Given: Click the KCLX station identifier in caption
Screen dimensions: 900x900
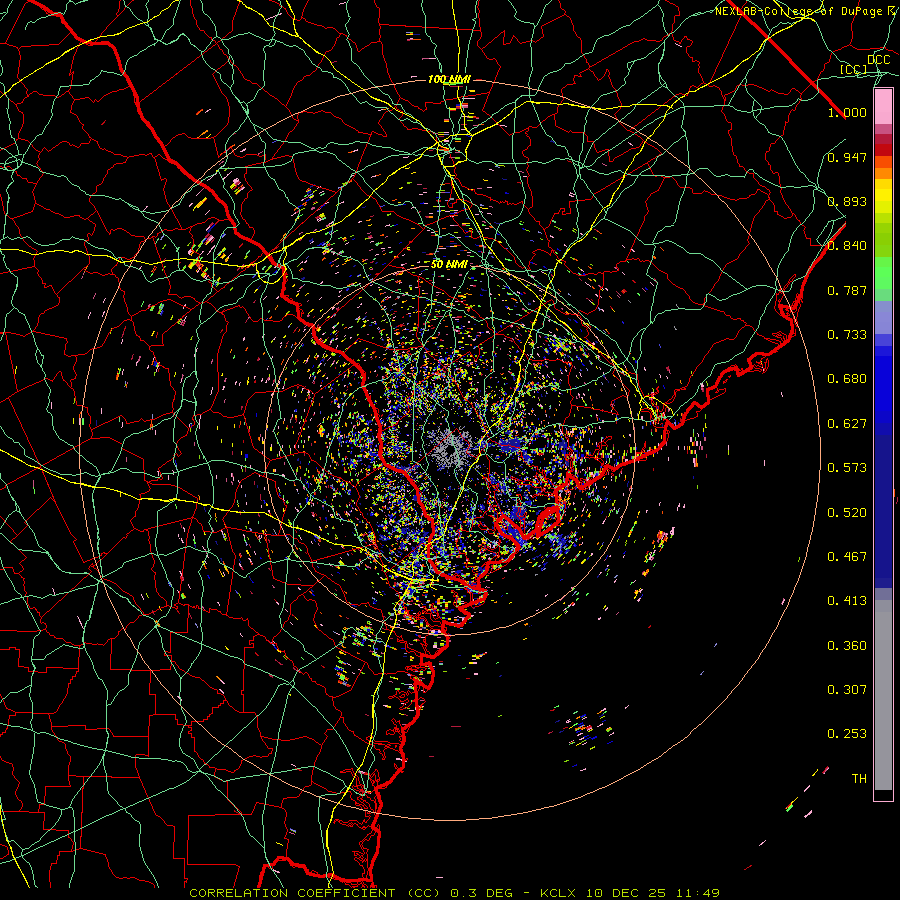Looking at the screenshot, I should pos(558,893).
